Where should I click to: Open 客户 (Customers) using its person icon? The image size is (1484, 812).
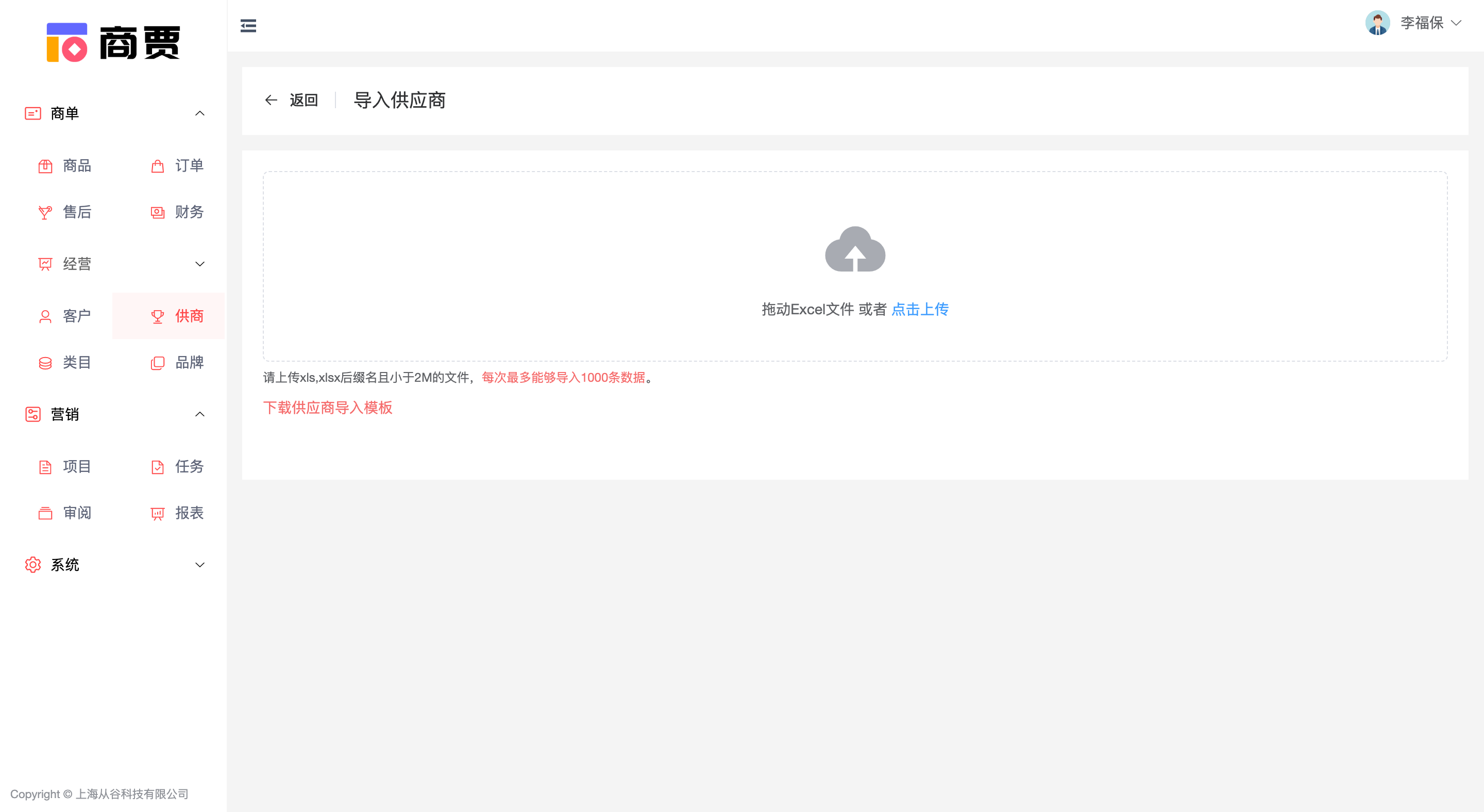(45, 316)
